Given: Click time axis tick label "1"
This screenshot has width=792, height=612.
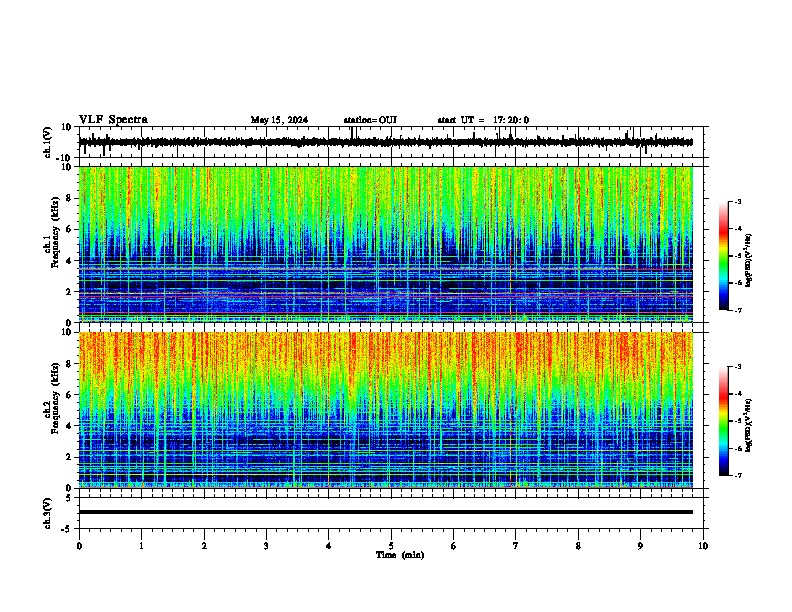Looking at the screenshot, I should click(141, 546).
